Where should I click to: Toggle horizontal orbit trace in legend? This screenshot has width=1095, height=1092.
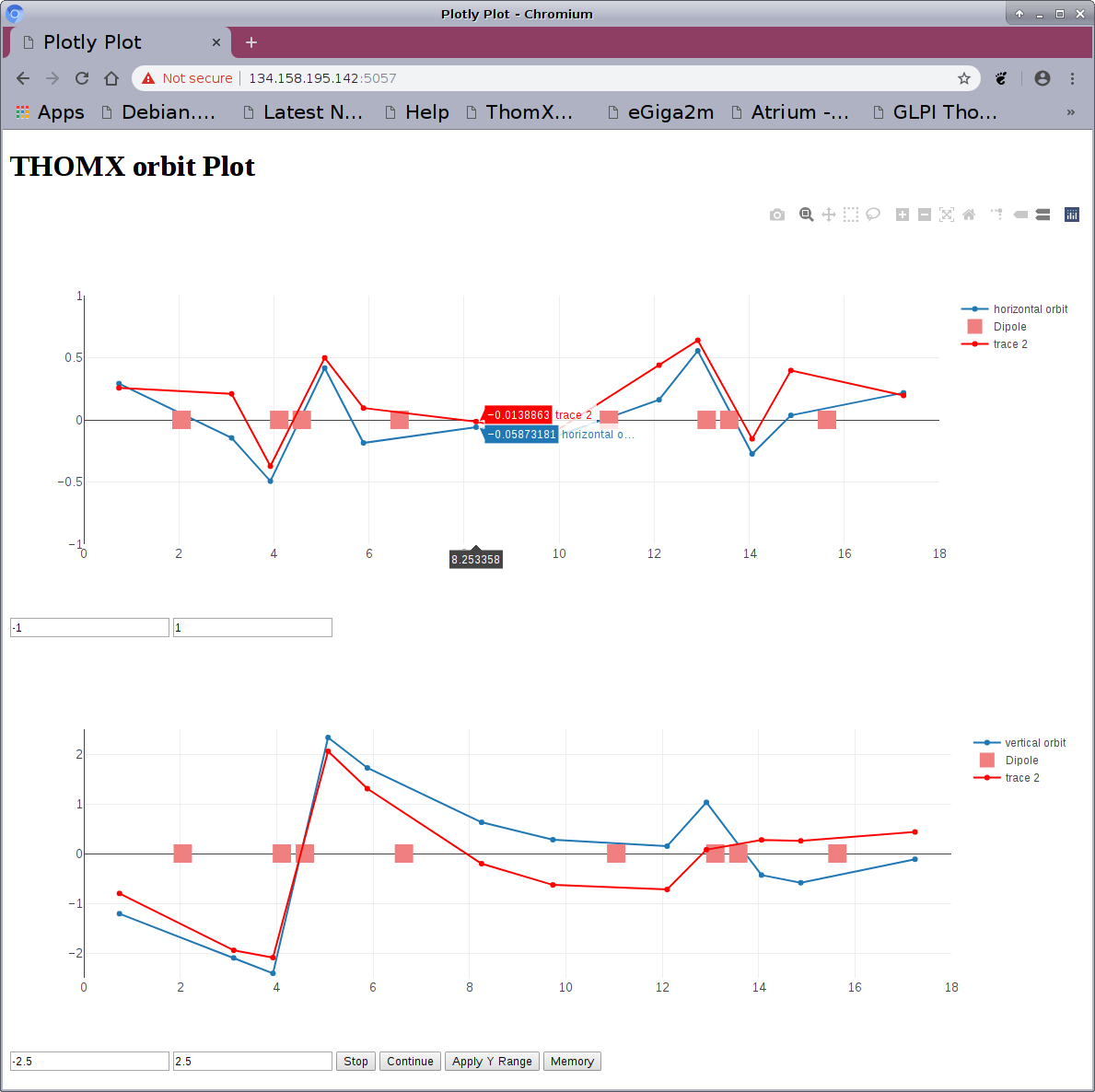click(x=1030, y=309)
